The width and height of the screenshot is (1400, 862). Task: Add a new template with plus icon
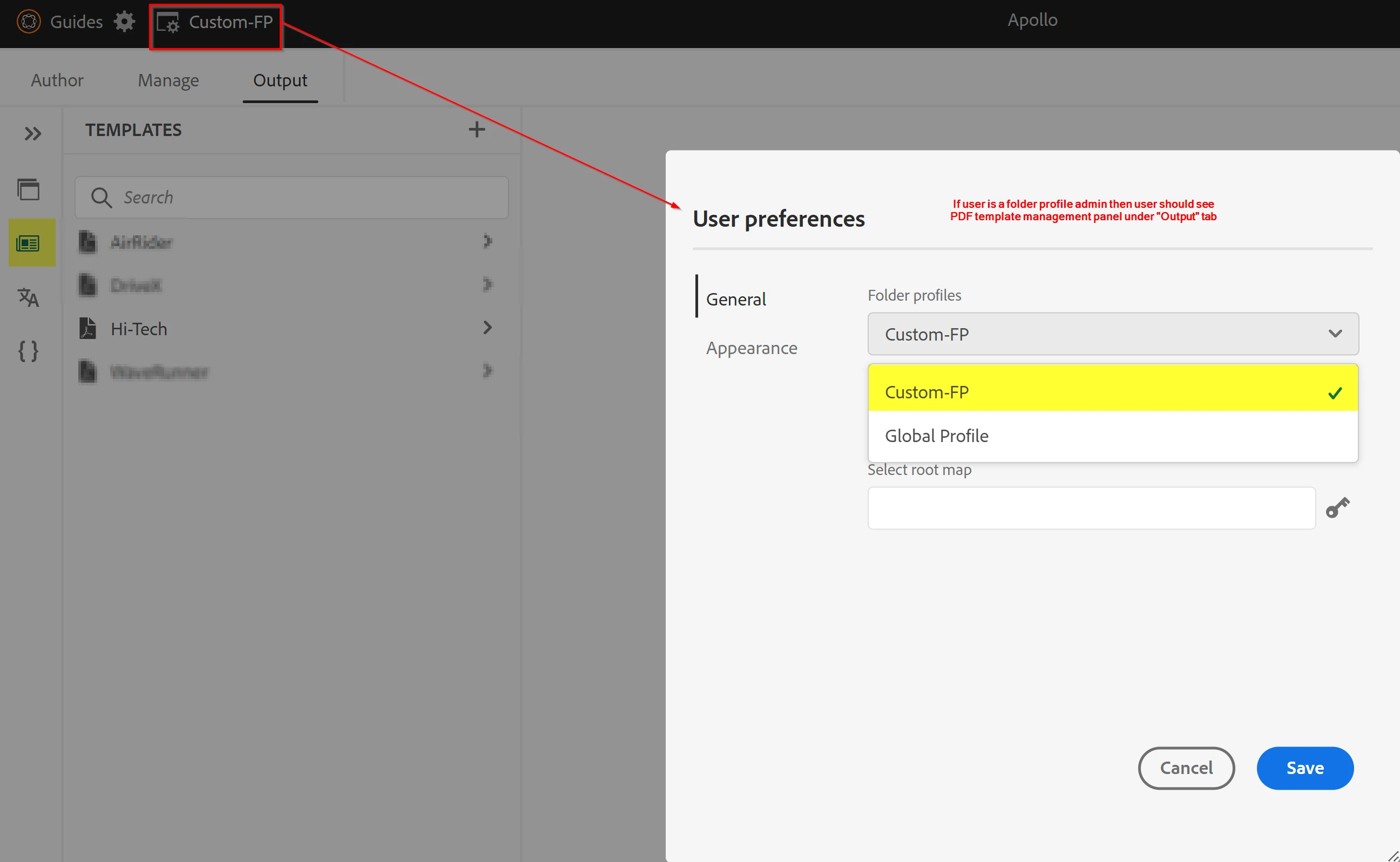pyautogui.click(x=477, y=130)
